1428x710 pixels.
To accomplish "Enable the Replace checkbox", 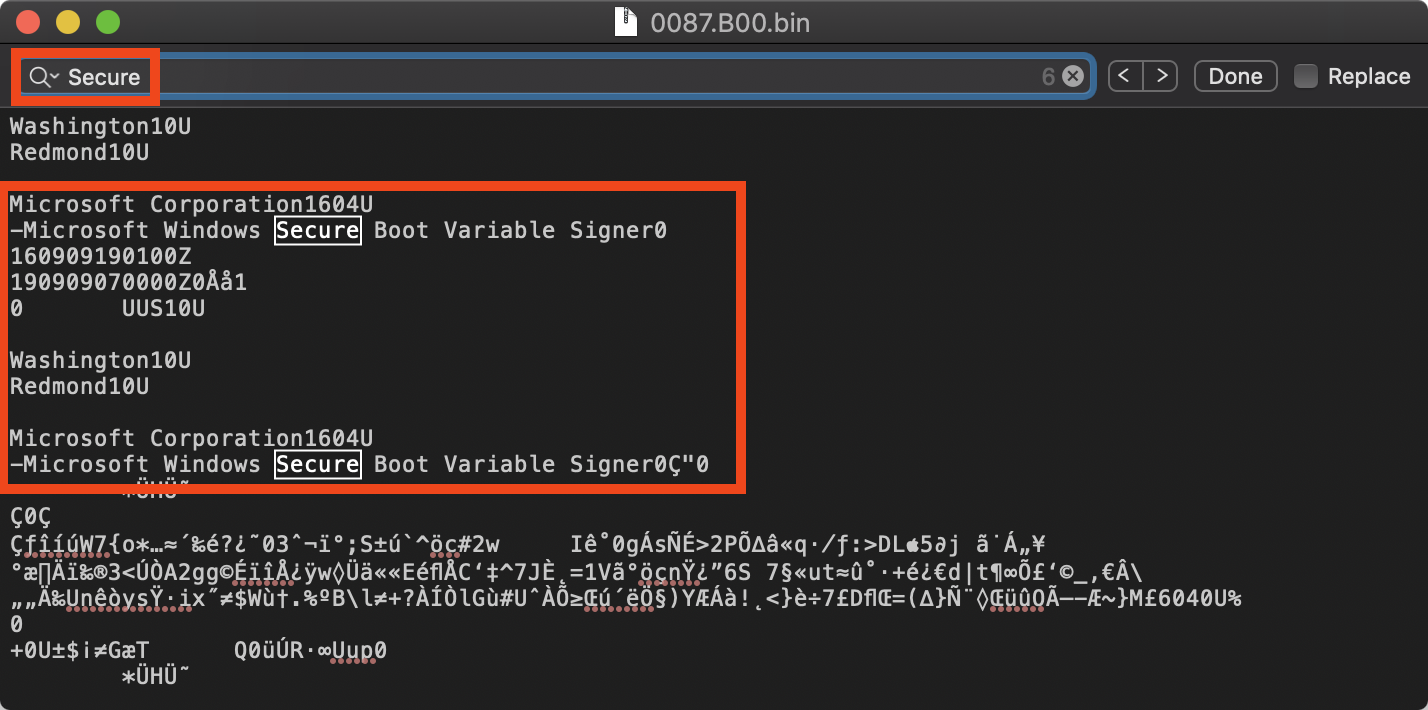I will (x=1305, y=76).
